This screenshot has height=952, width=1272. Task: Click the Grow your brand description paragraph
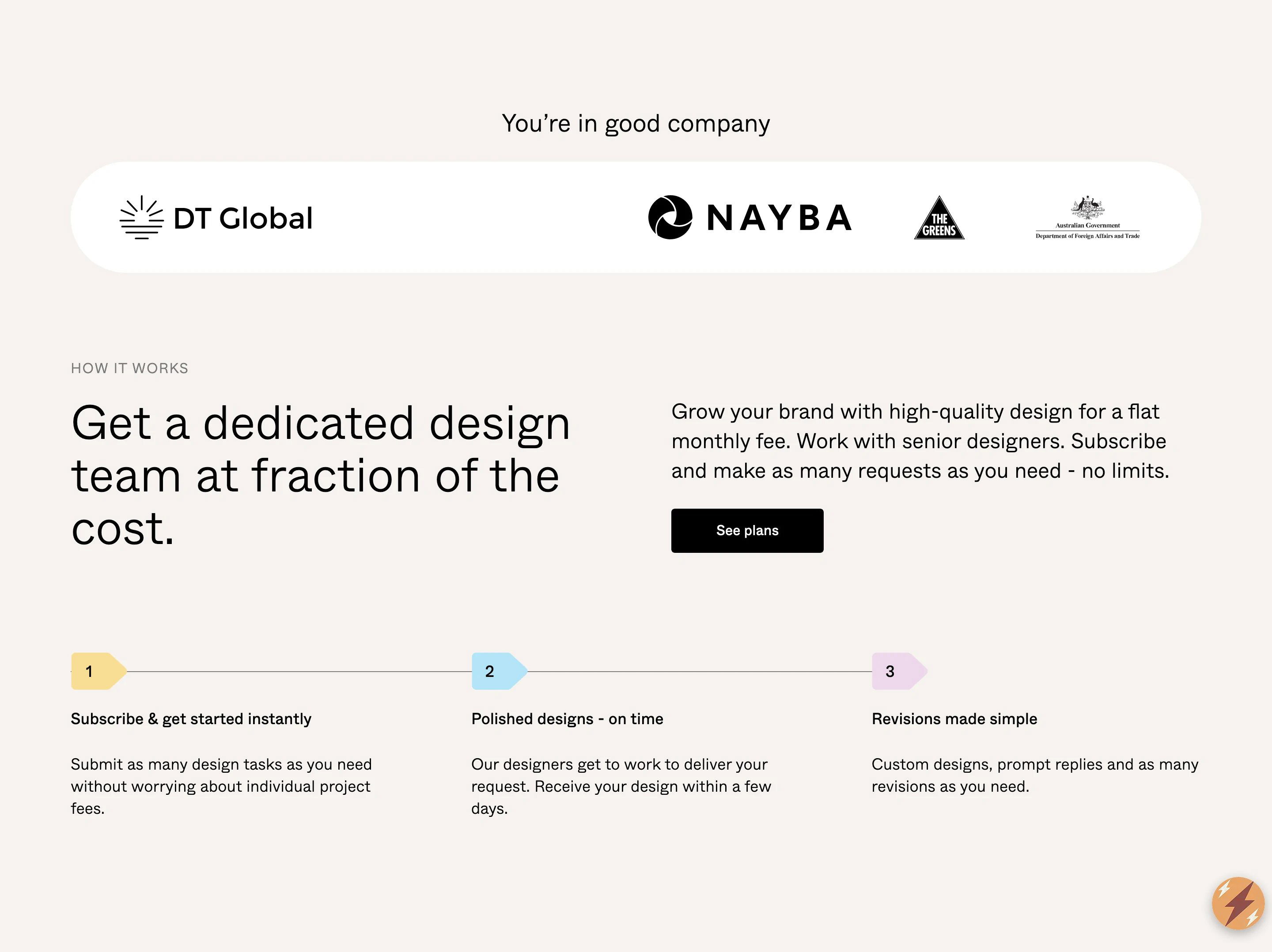click(920, 441)
